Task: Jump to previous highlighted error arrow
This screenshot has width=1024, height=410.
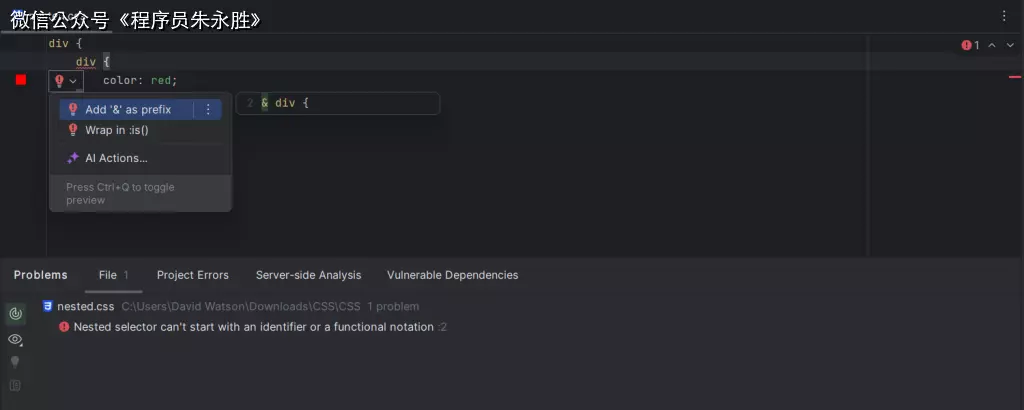Action: tap(992, 45)
